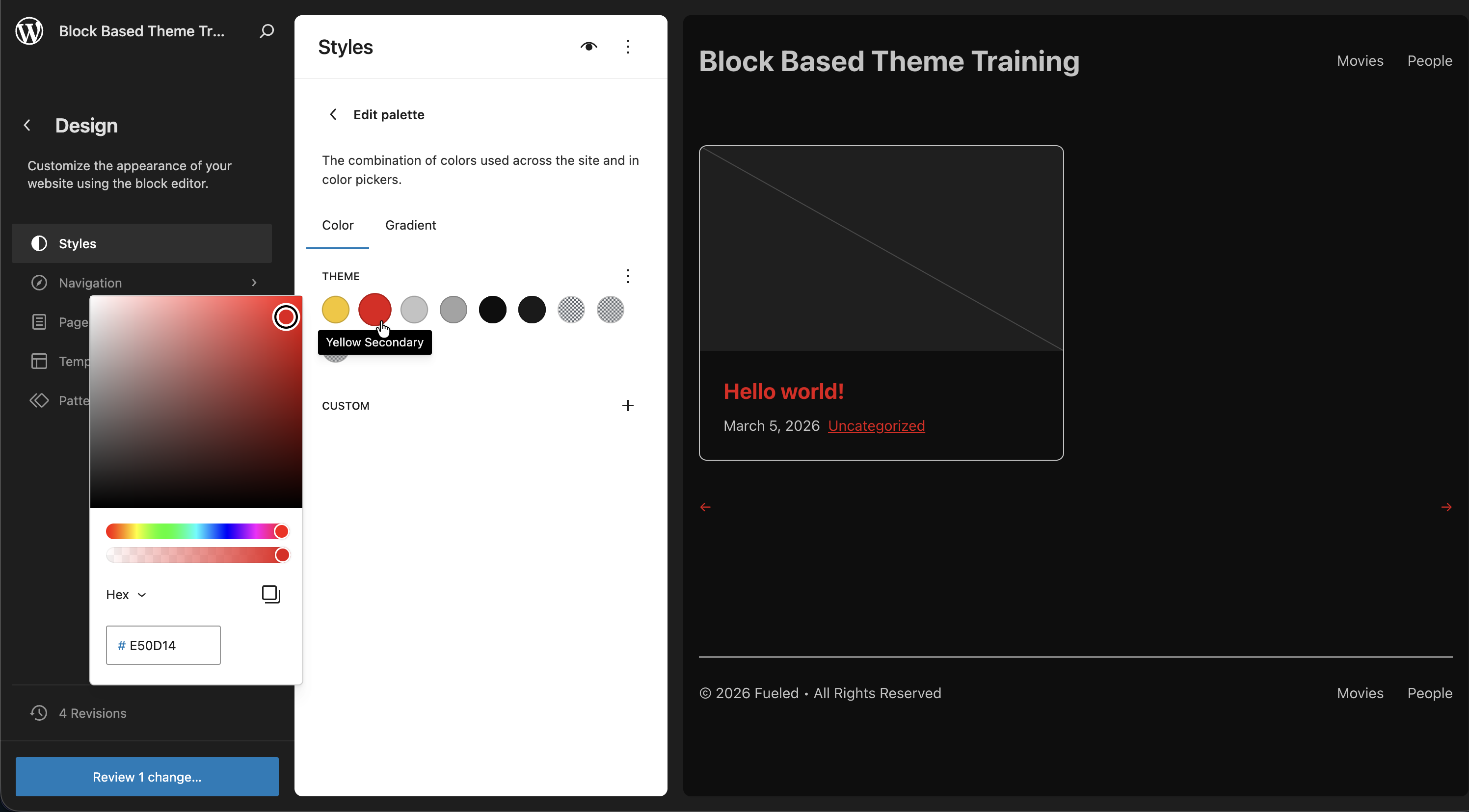Open the Theme palette options menu

[x=628, y=276]
